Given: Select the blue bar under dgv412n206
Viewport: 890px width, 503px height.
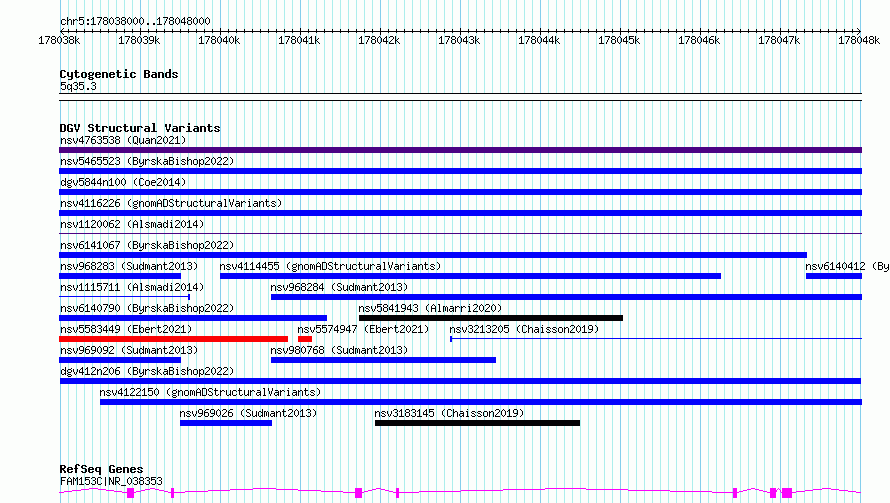Looking at the screenshot, I should coord(460,381).
